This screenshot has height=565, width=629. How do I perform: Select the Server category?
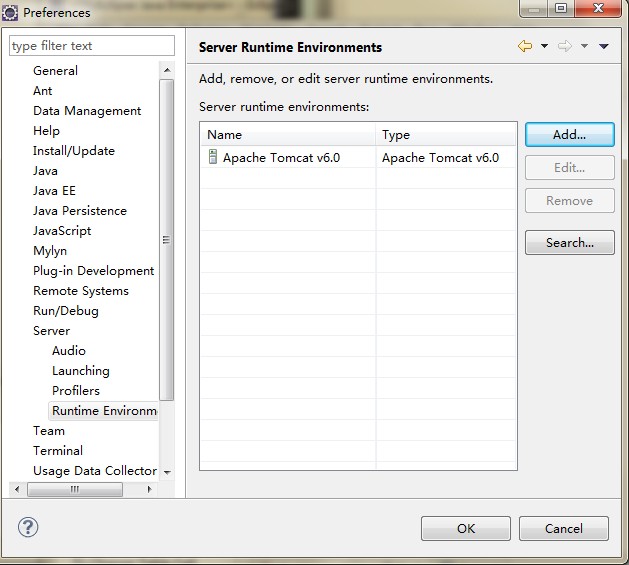click(x=51, y=331)
